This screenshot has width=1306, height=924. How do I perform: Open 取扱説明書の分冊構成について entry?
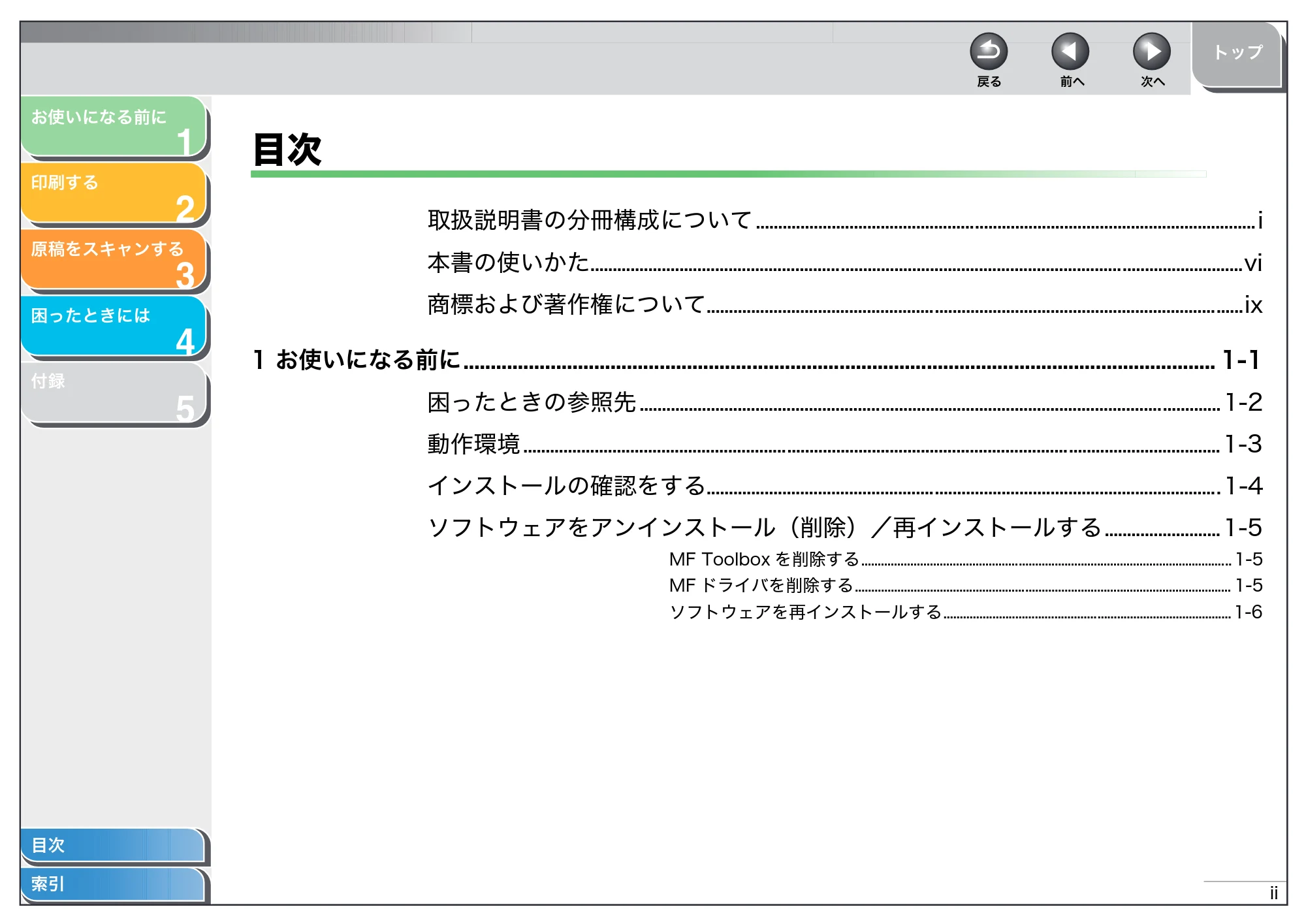point(845,220)
